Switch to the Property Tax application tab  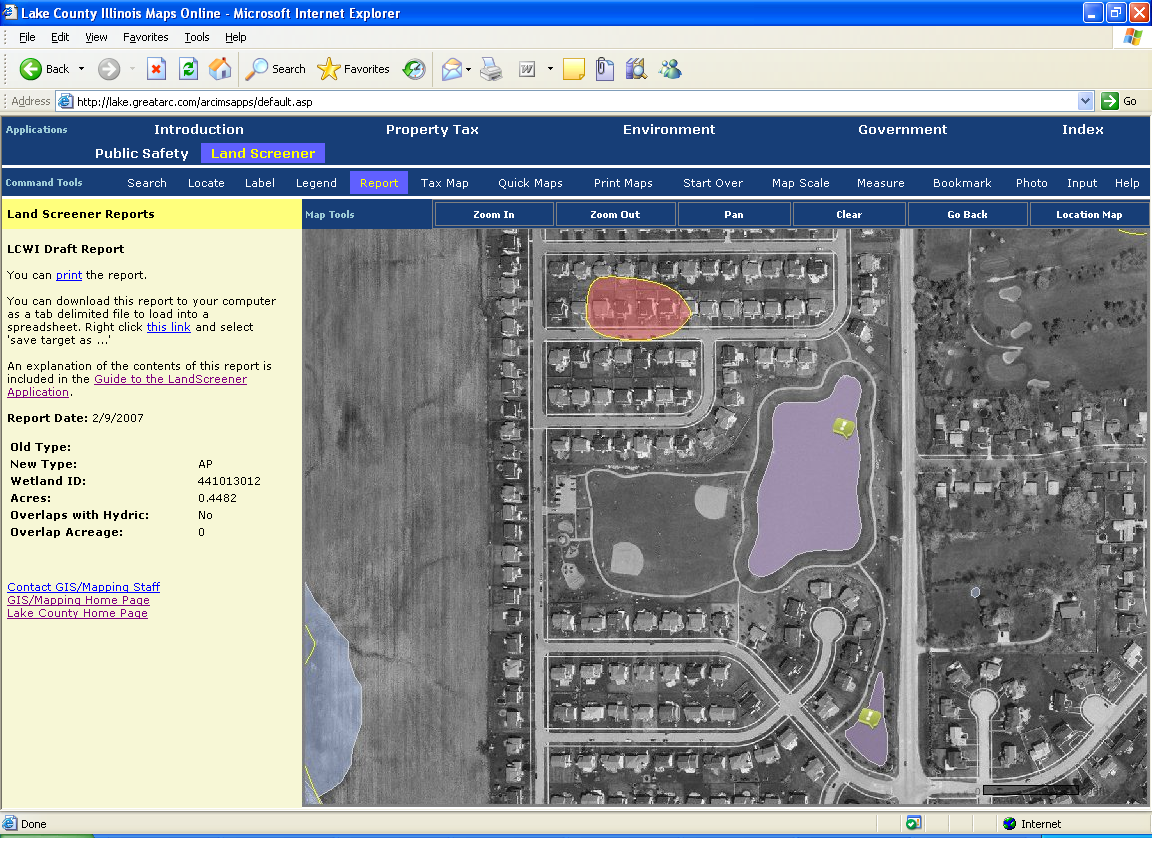(432, 130)
